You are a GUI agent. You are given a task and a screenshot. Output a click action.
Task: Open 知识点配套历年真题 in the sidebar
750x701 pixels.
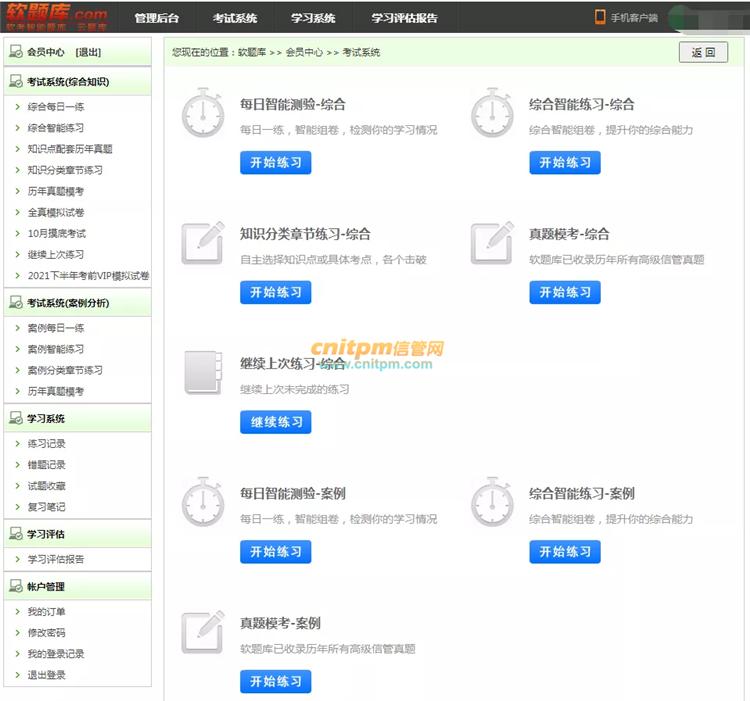point(70,149)
